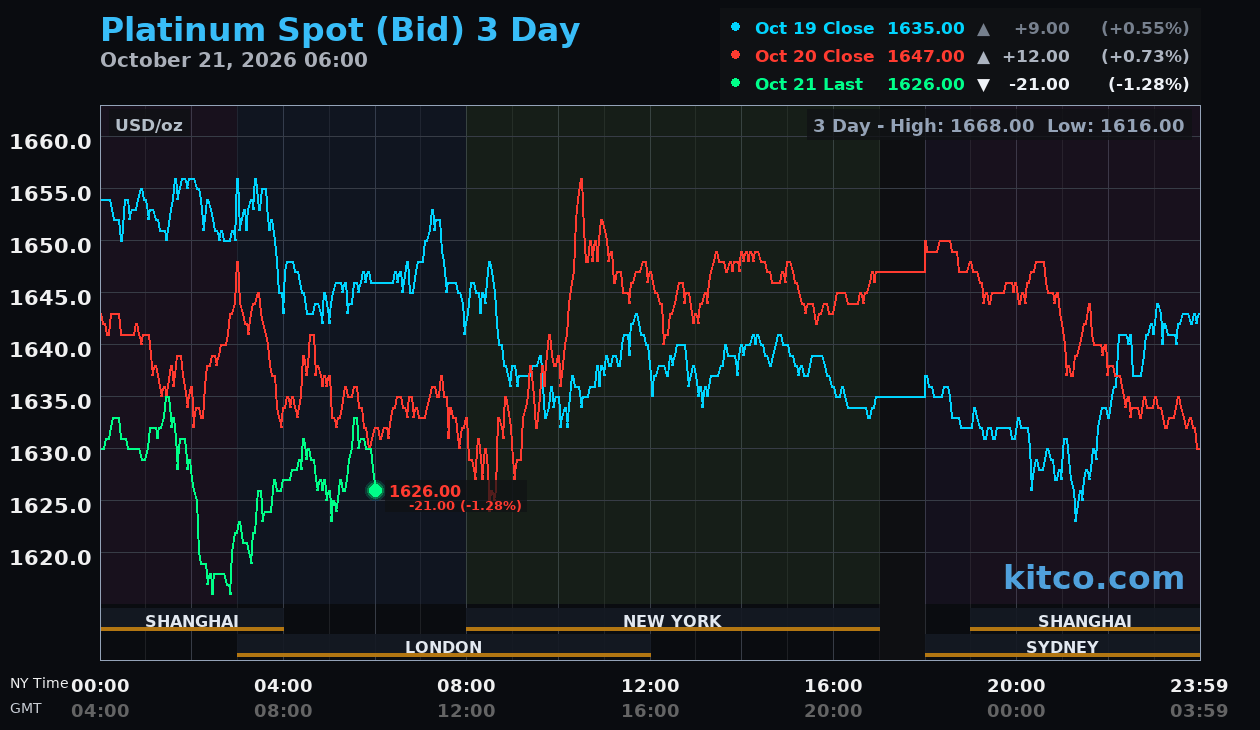Image resolution: width=1260 pixels, height=730 pixels.
Task: Click the NY time 08:00 tick label
Action: 466,686
